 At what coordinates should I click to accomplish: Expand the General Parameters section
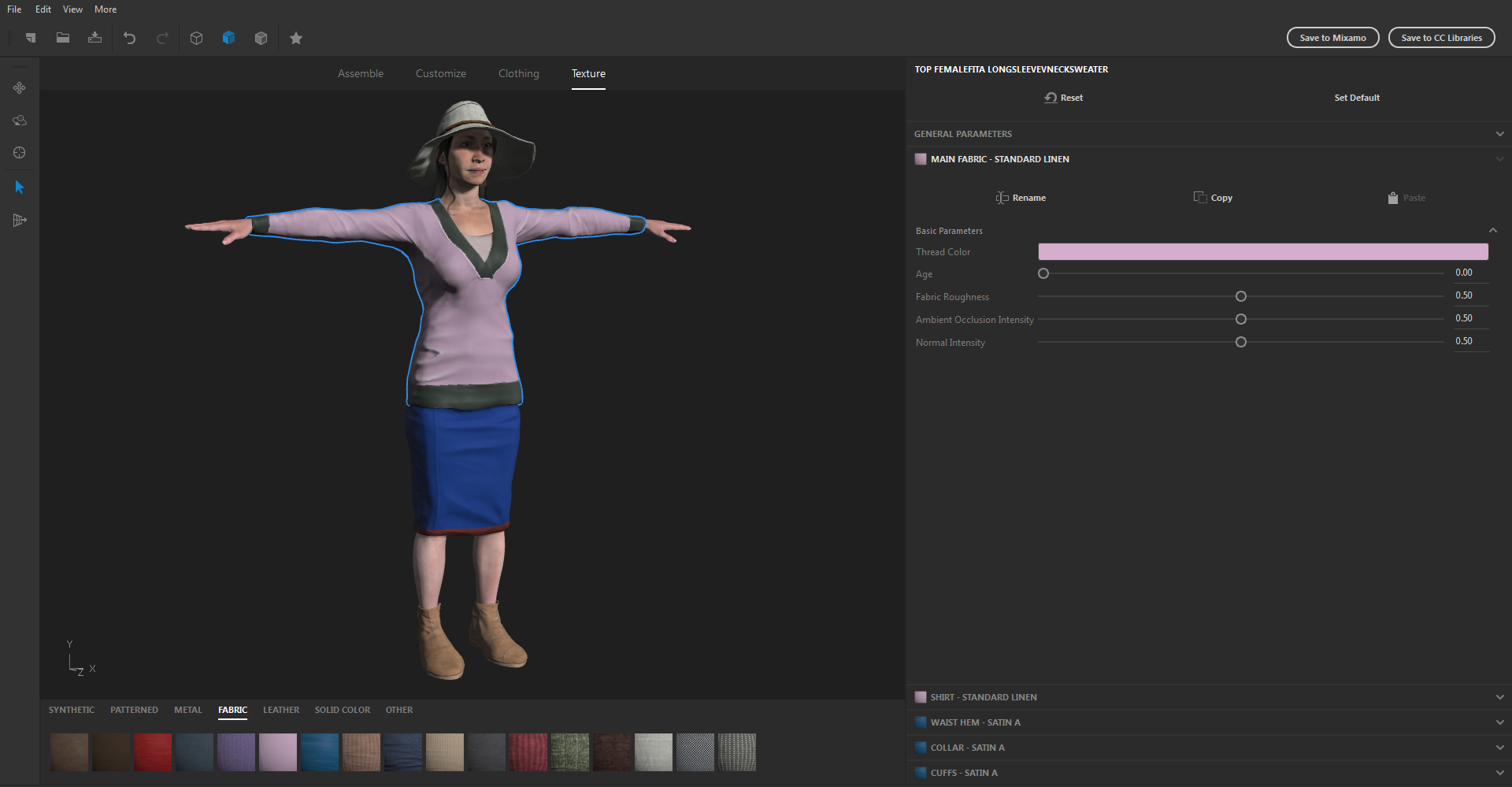point(1500,133)
